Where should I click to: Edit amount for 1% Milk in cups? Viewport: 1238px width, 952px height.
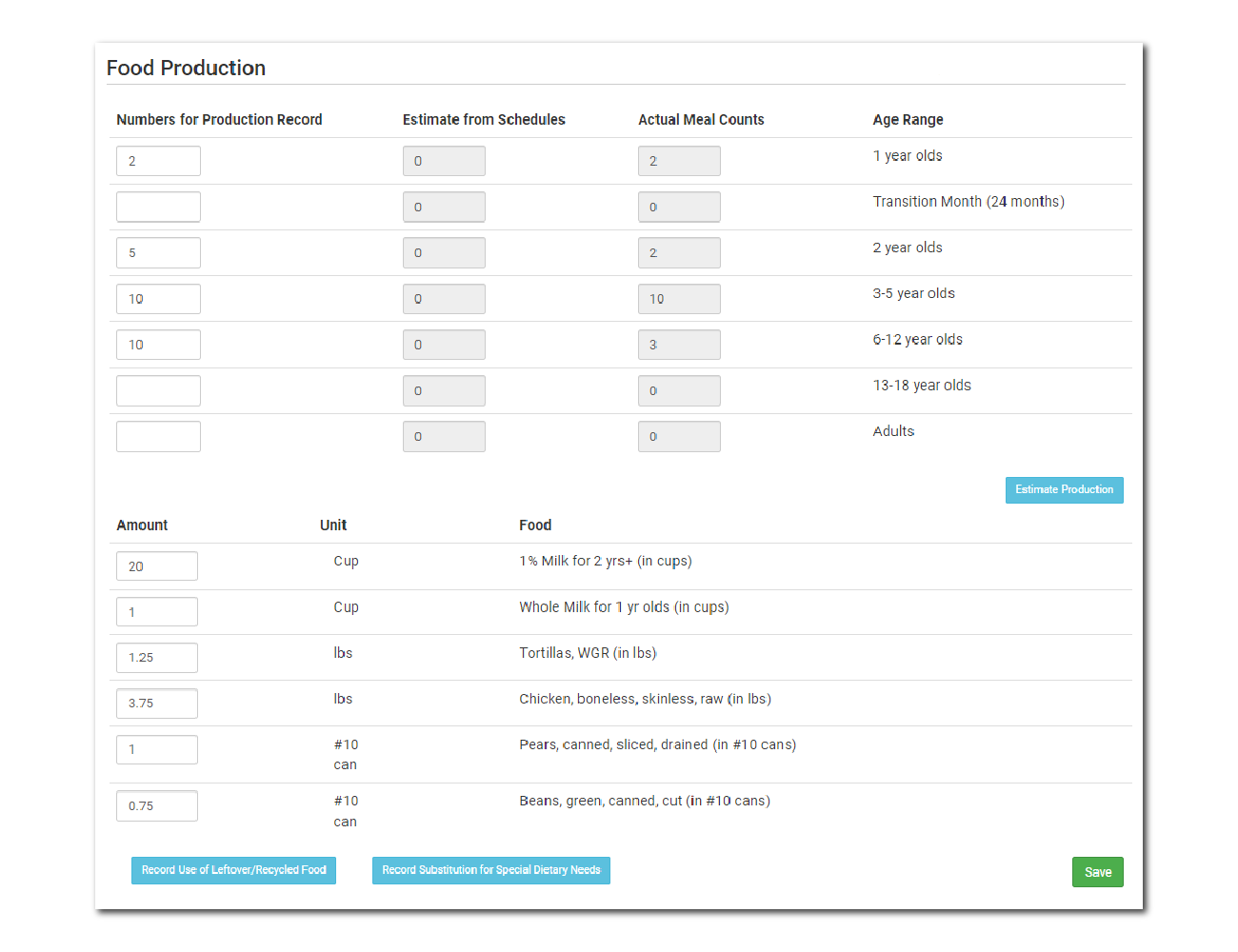tap(157, 566)
